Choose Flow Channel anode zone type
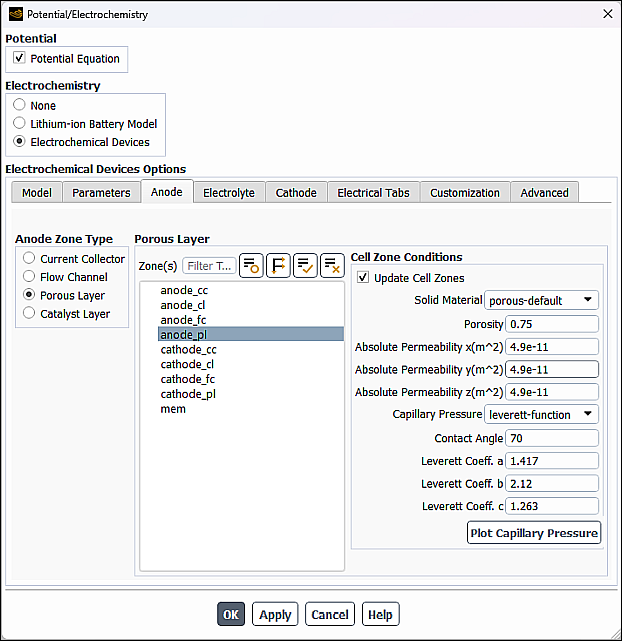622x641 pixels. point(29,276)
